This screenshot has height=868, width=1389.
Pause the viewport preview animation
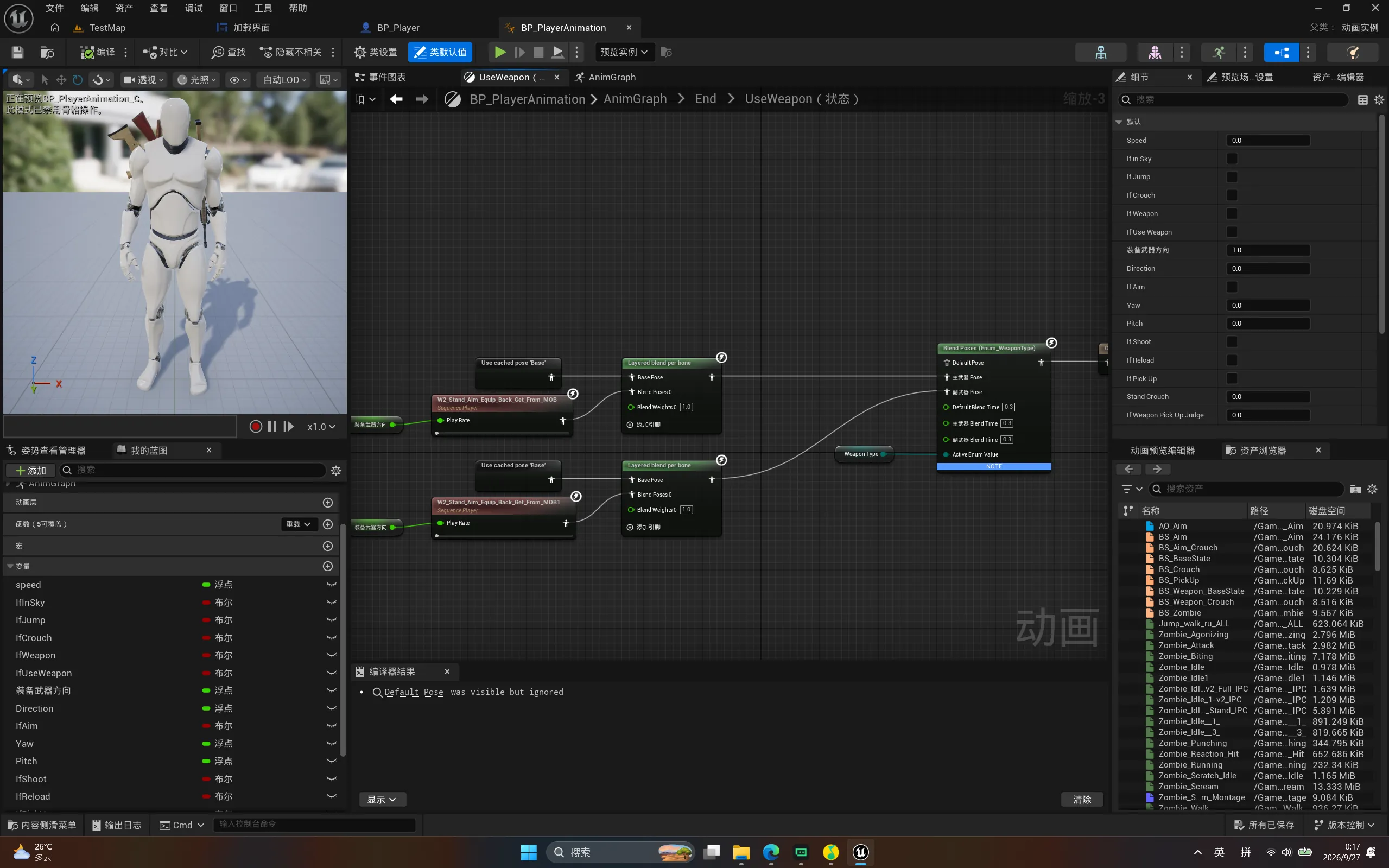tap(272, 427)
